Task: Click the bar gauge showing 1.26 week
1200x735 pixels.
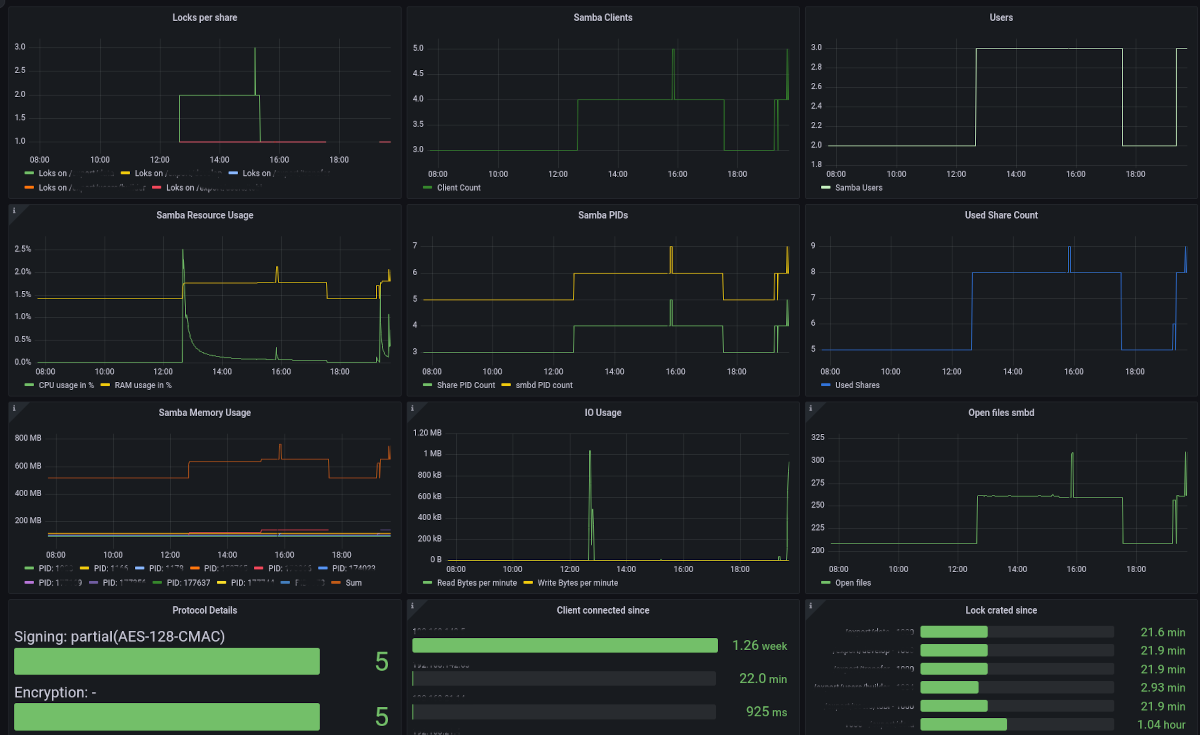Action: click(x=565, y=645)
